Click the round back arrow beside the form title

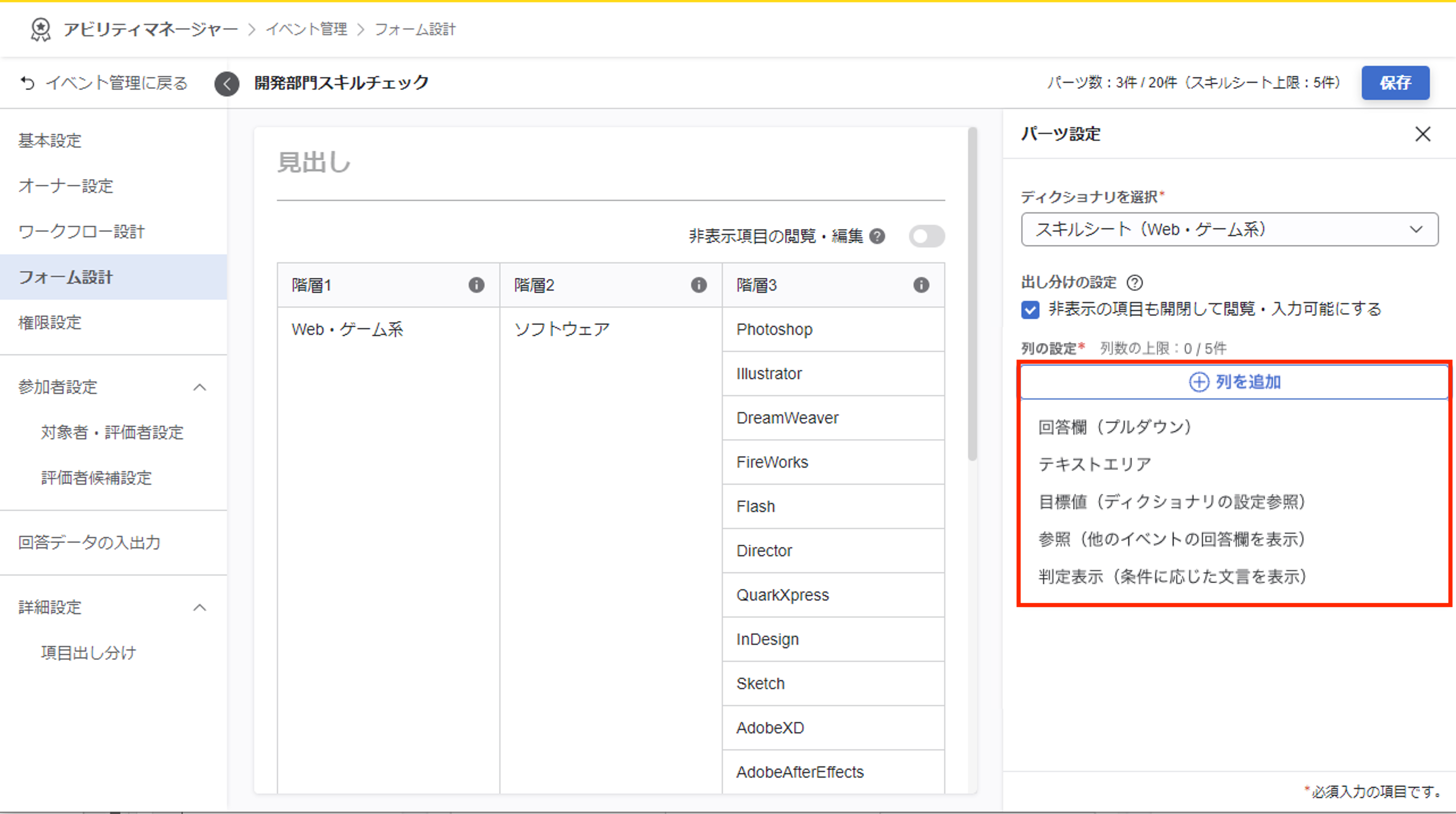227,84
